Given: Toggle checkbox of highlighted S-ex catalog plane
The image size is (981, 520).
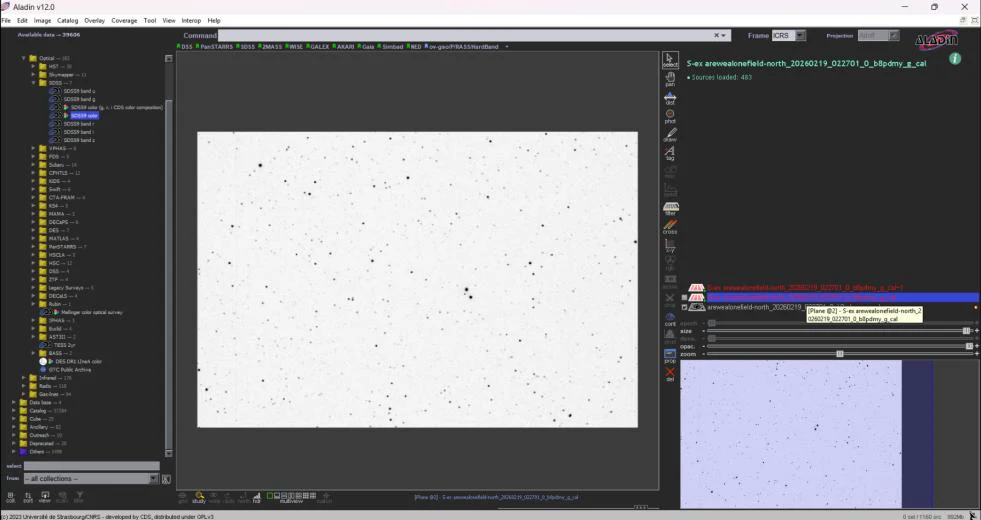Looking at the screenshot, I should [x=684, y=297].
